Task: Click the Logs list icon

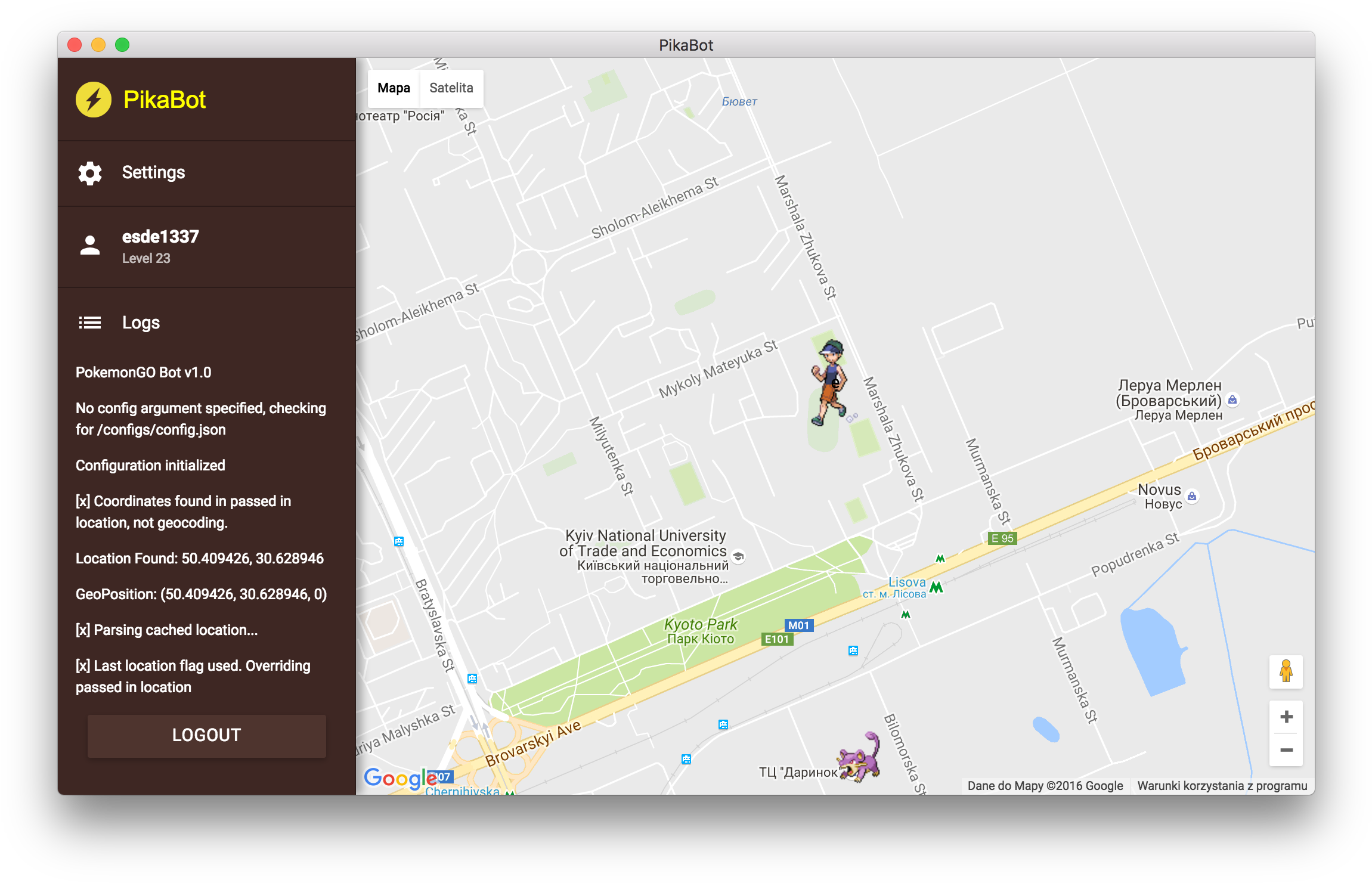Action: coord(90,323)
